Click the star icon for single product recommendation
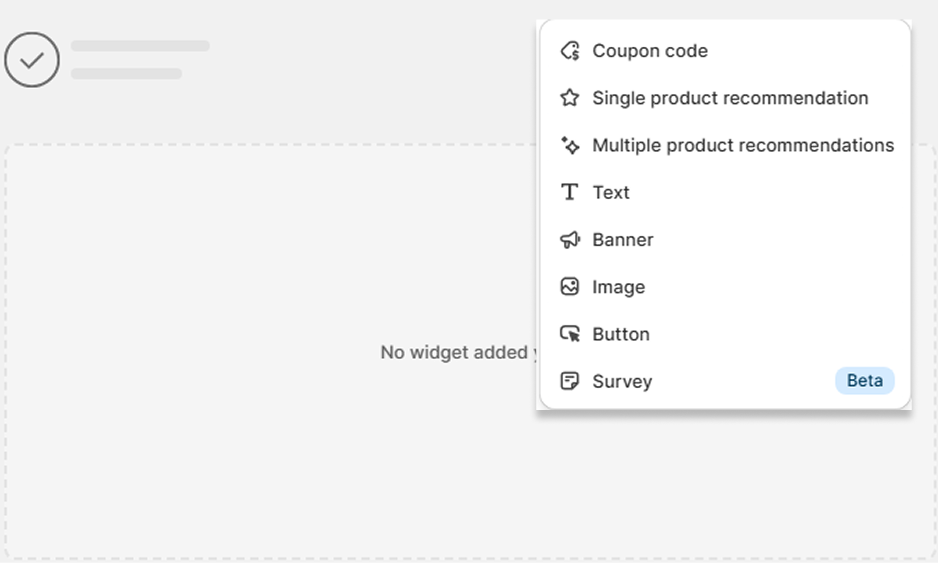Image resolution: width=938 pixels, height=563 pixels. (570, 98)
